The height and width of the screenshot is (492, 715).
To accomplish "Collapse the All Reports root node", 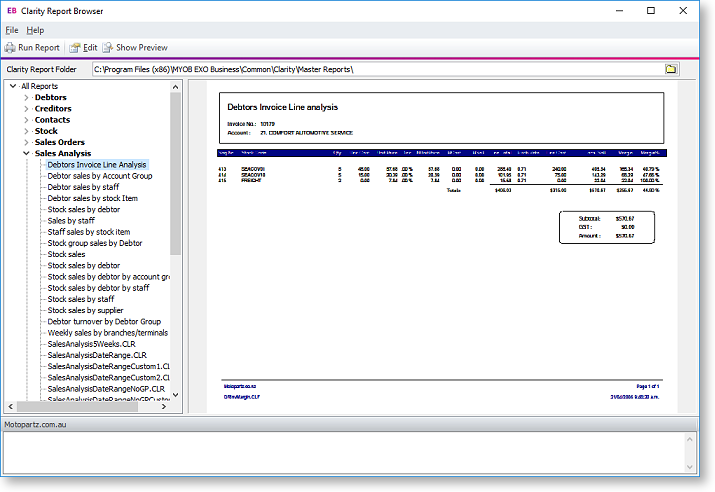I will click(x=13, y=87).
